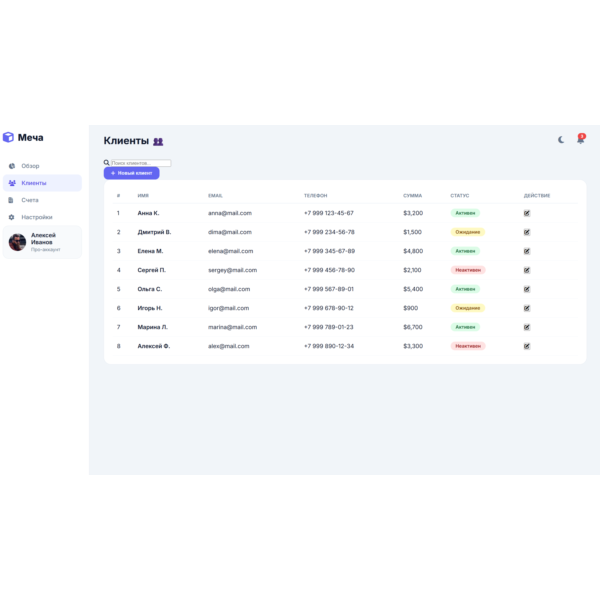Select email anna@mail.com
The width and height of the screenshot is (600, 600).
tap(230, 213)
